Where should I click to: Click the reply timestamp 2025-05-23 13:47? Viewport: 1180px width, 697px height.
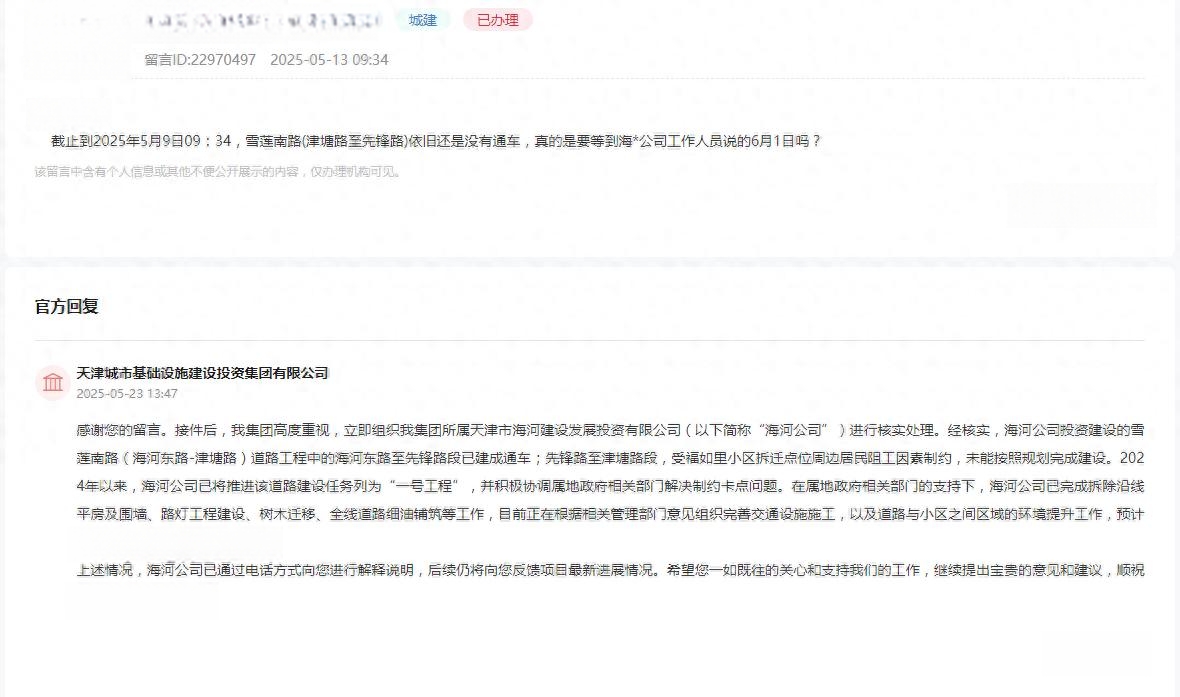click(x=127, y=394)
